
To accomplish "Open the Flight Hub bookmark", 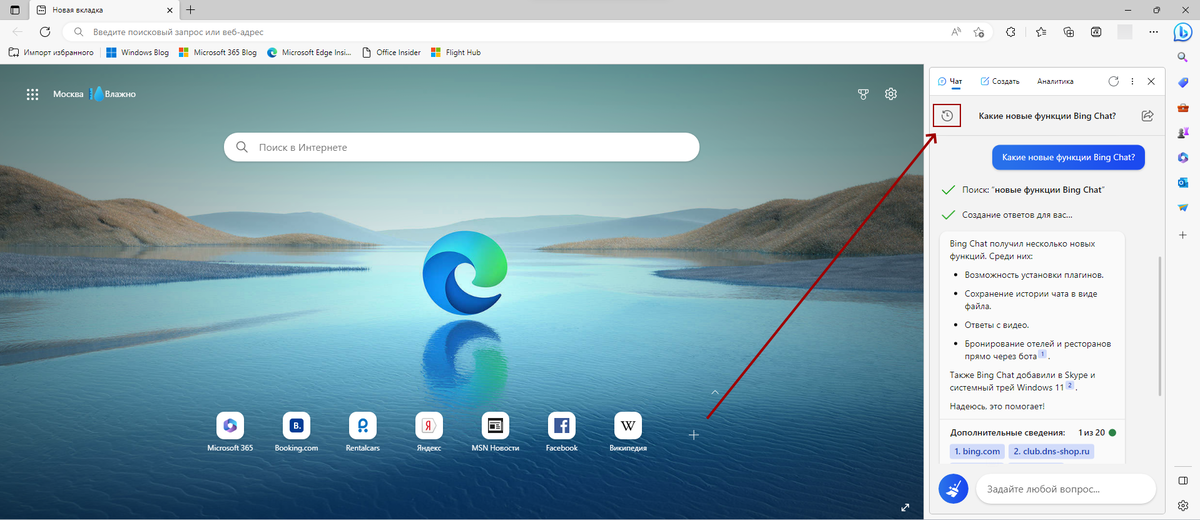I will coord(455,52).
